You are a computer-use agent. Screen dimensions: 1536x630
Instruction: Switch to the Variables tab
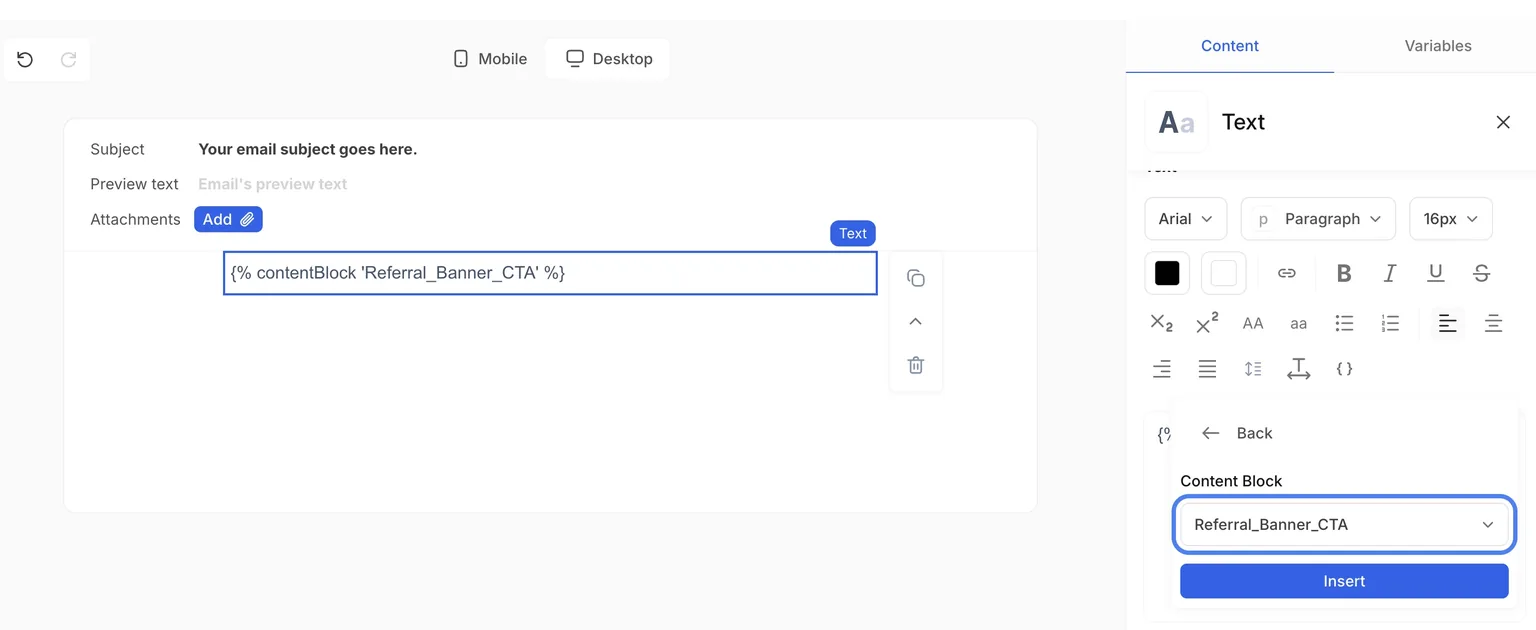click(x=1437, y=46)
